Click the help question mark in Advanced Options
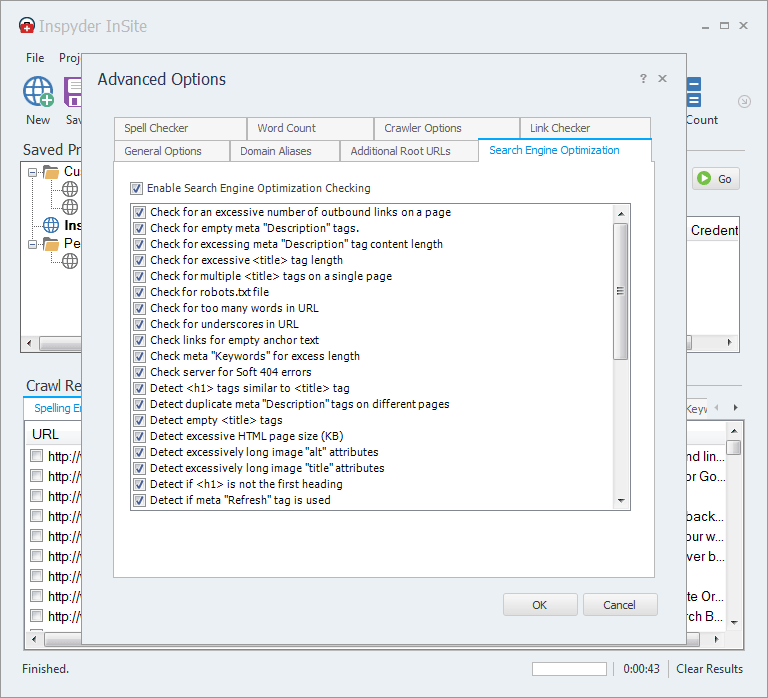The height and width of the screenshot is (698, 768). click(643, 78)
